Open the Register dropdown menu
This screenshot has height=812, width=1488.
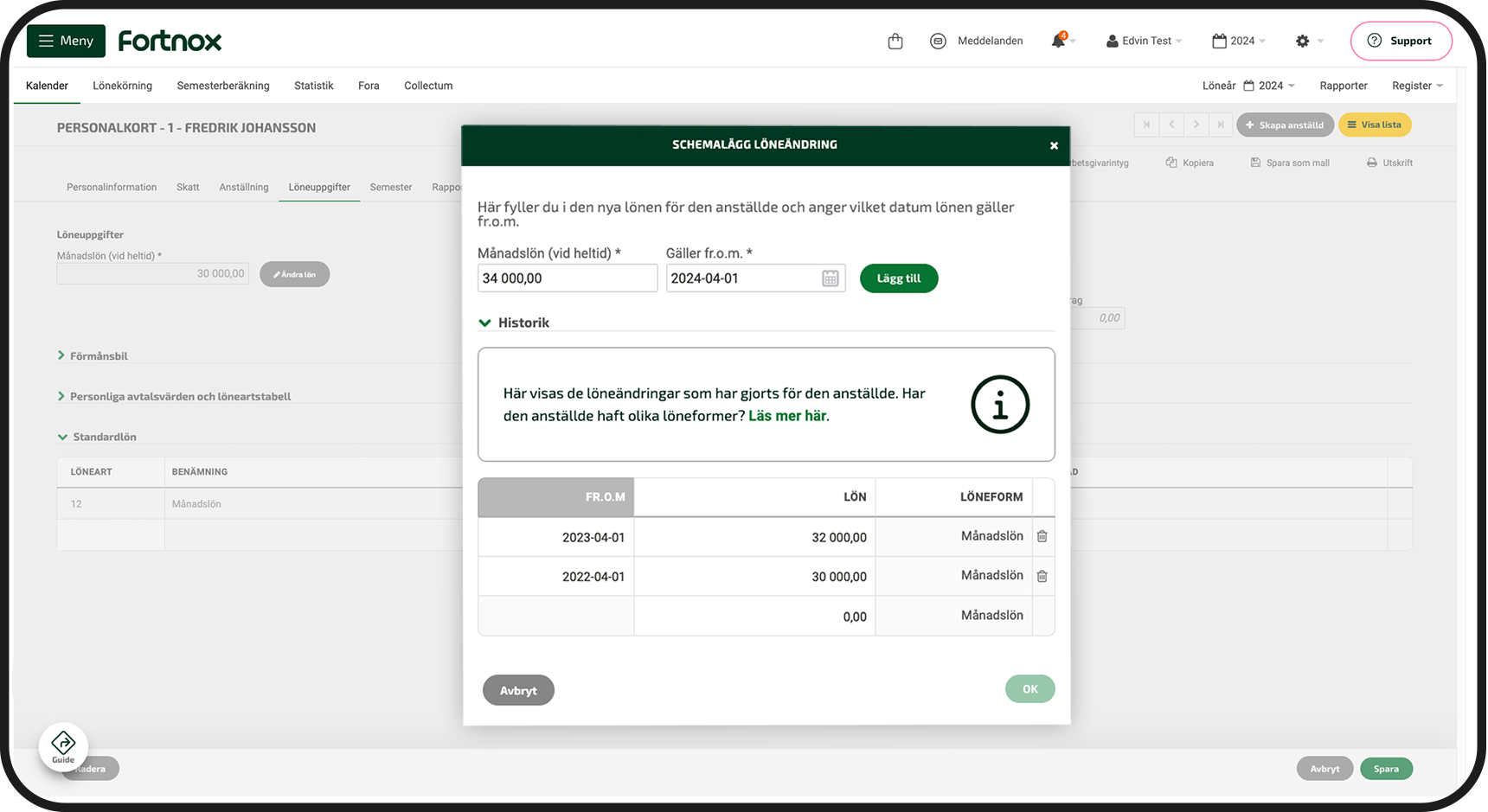click(1416, 86)
